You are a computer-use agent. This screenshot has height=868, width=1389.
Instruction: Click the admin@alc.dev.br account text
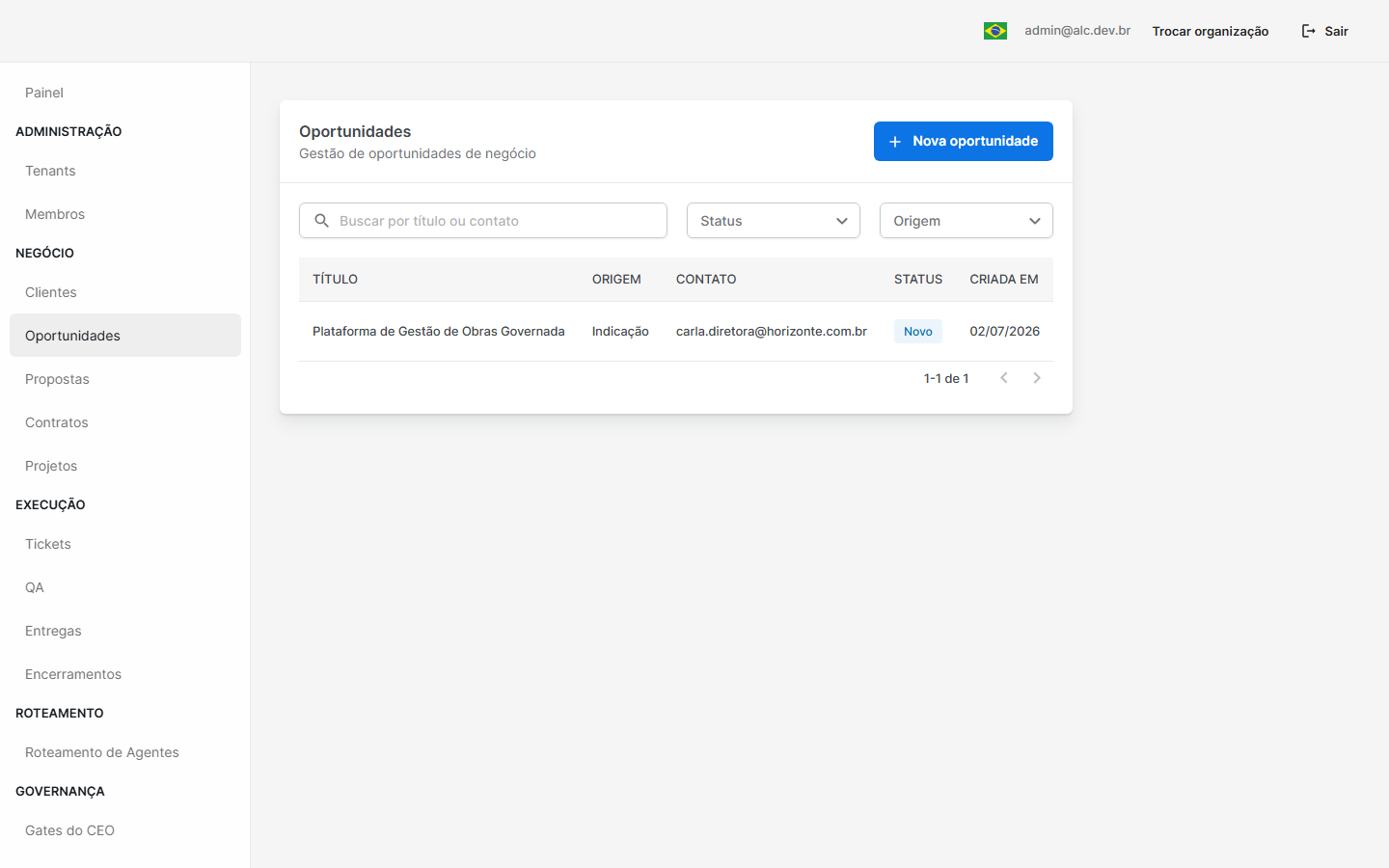point(1077,31)
